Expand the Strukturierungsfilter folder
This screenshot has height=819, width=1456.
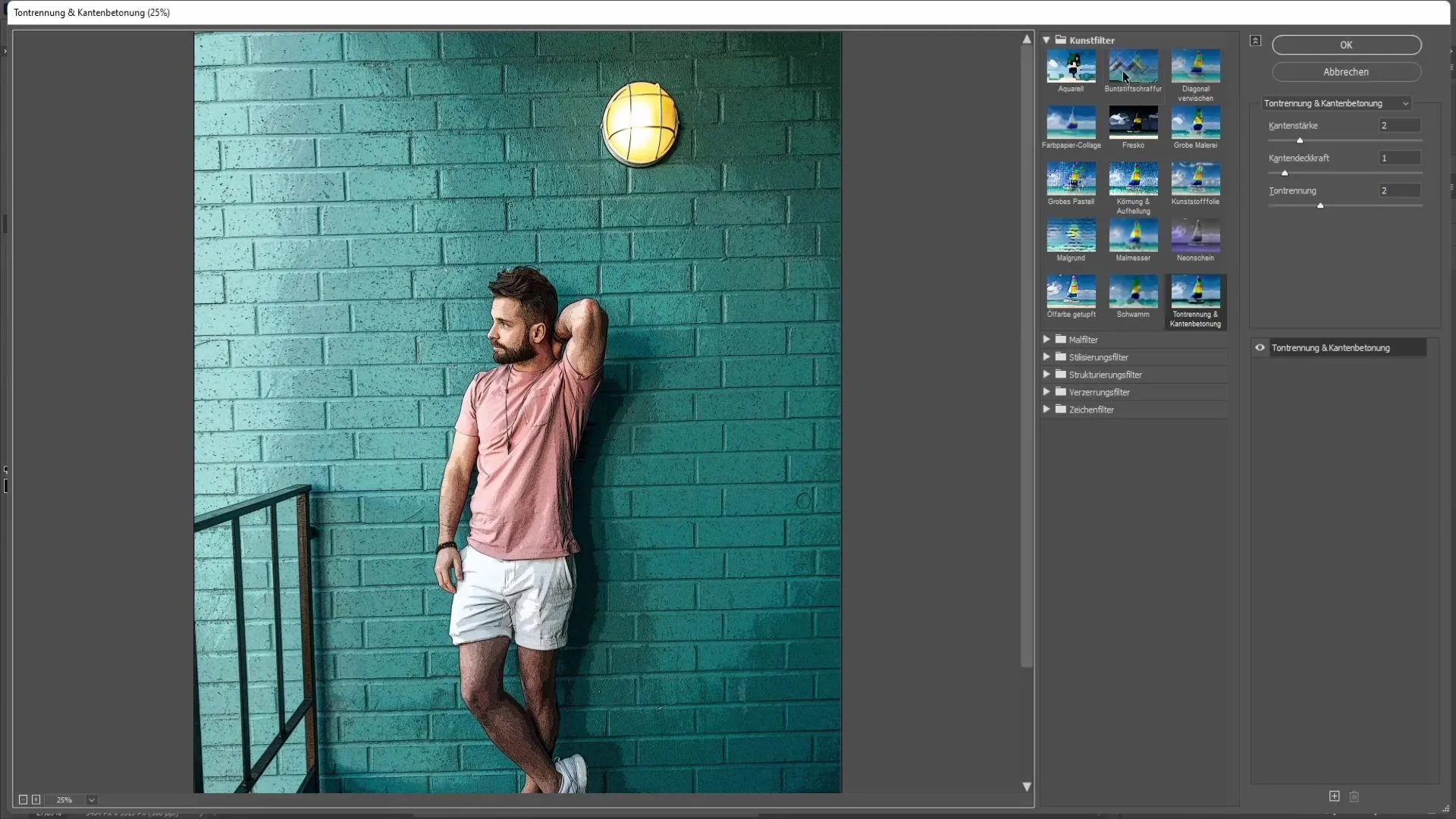tap(1046, 374)
